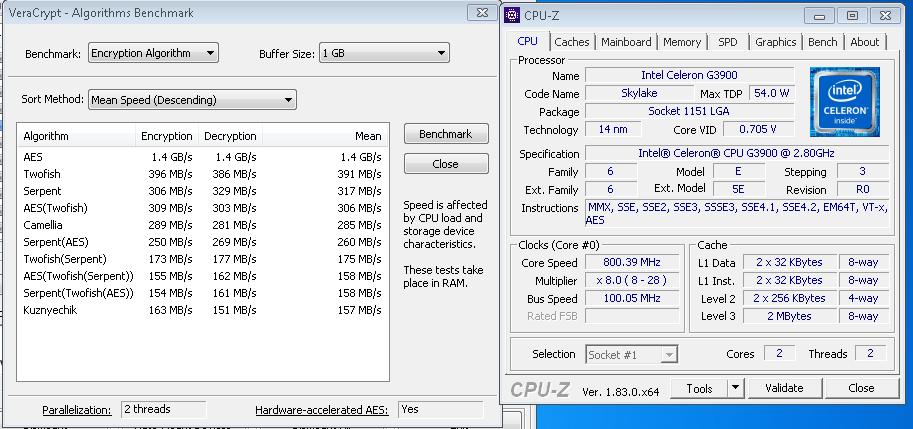913x429 pixels.
Task: Open the Buffer Size dropdown
Action: pos(384,53)
